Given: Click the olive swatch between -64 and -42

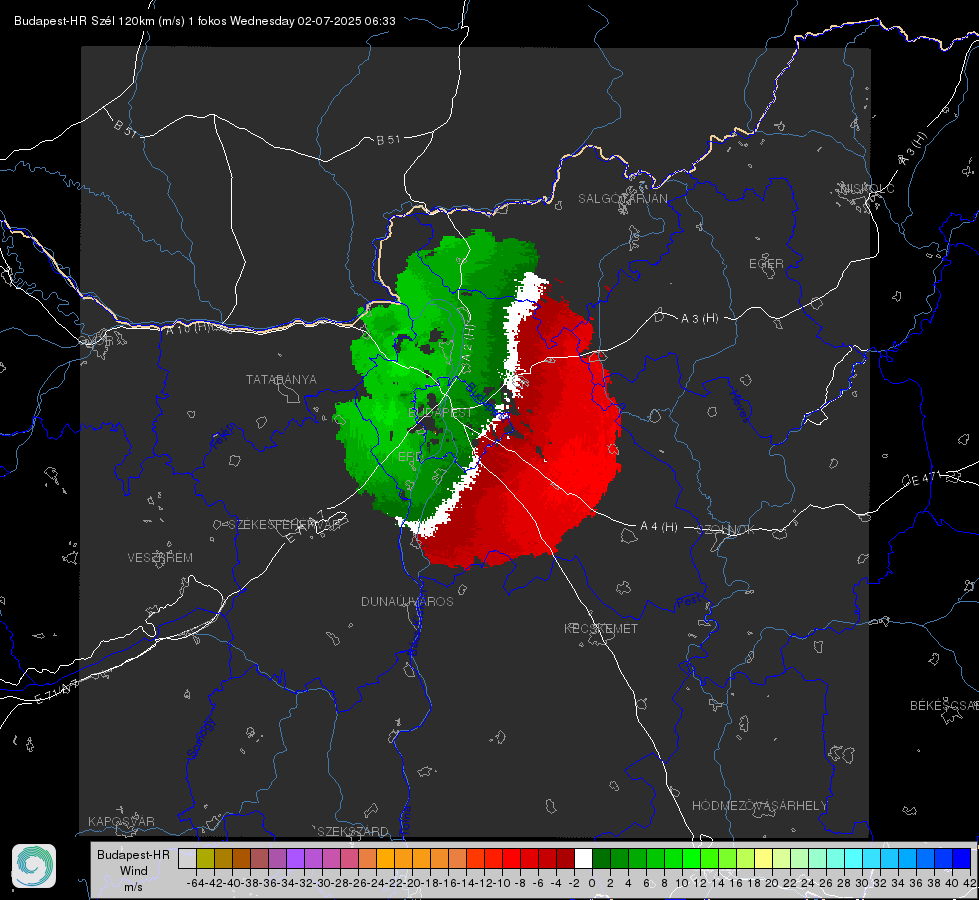Looking at the screenshot, I should coord(205,858).
